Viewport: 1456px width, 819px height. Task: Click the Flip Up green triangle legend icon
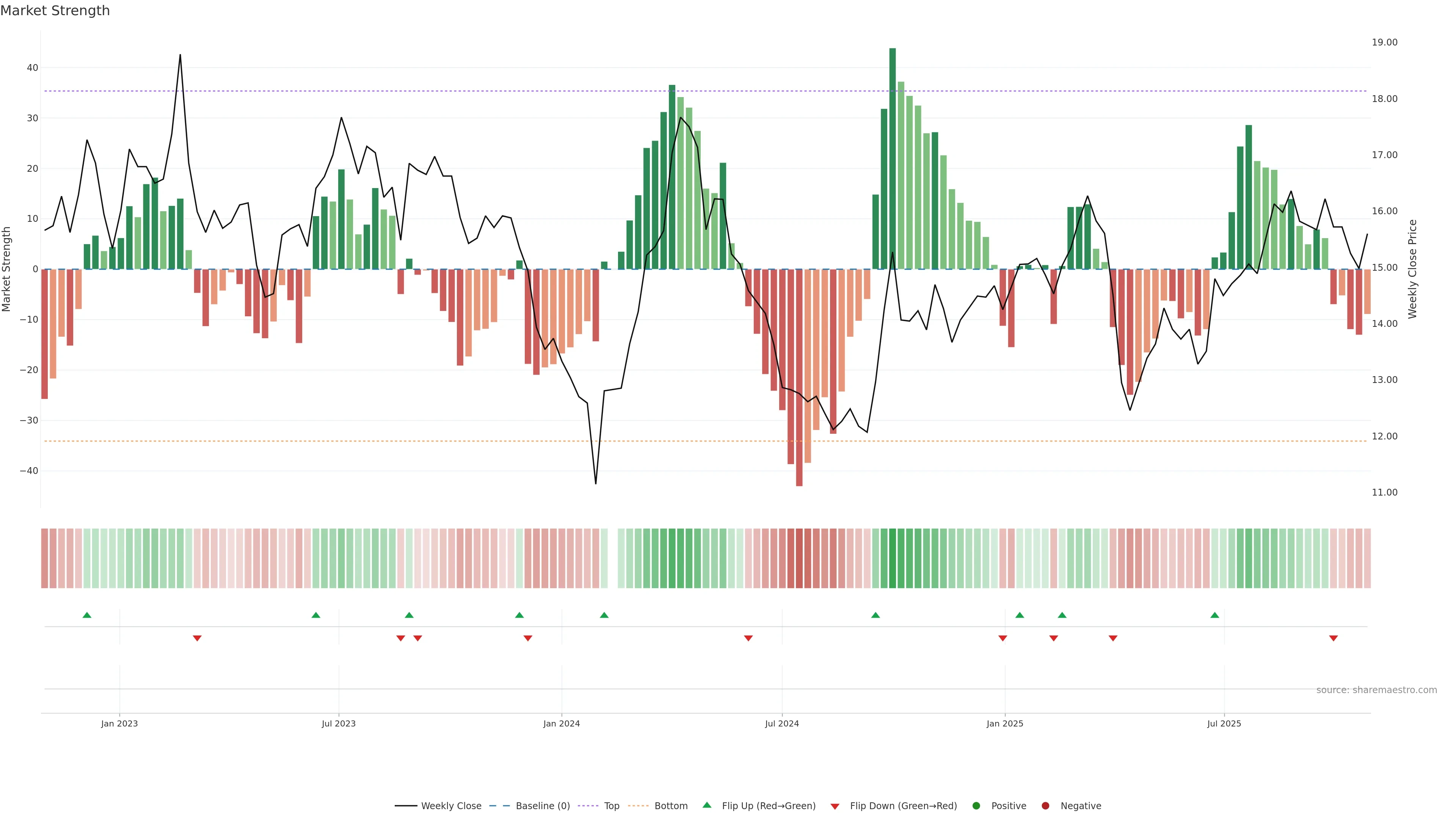tap(706, 805)
